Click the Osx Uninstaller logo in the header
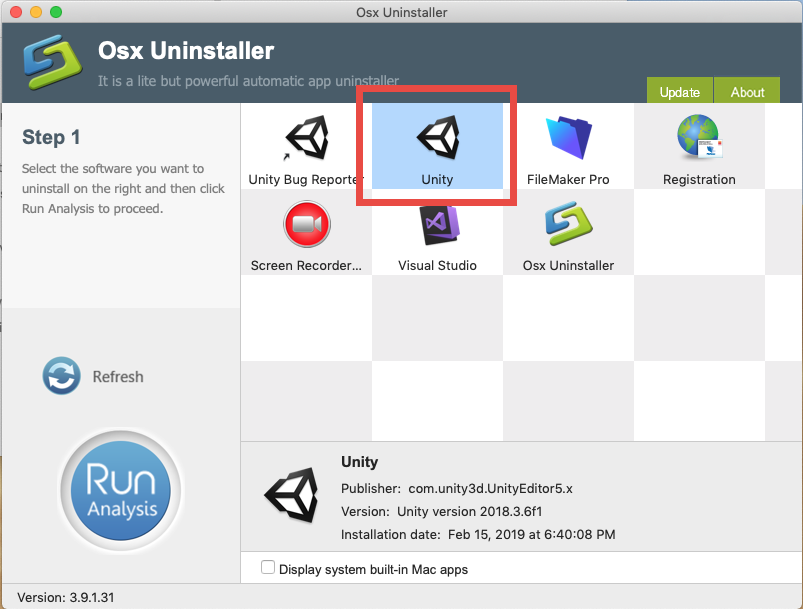This screenshot has height=609, width=803. pos(50,60)
